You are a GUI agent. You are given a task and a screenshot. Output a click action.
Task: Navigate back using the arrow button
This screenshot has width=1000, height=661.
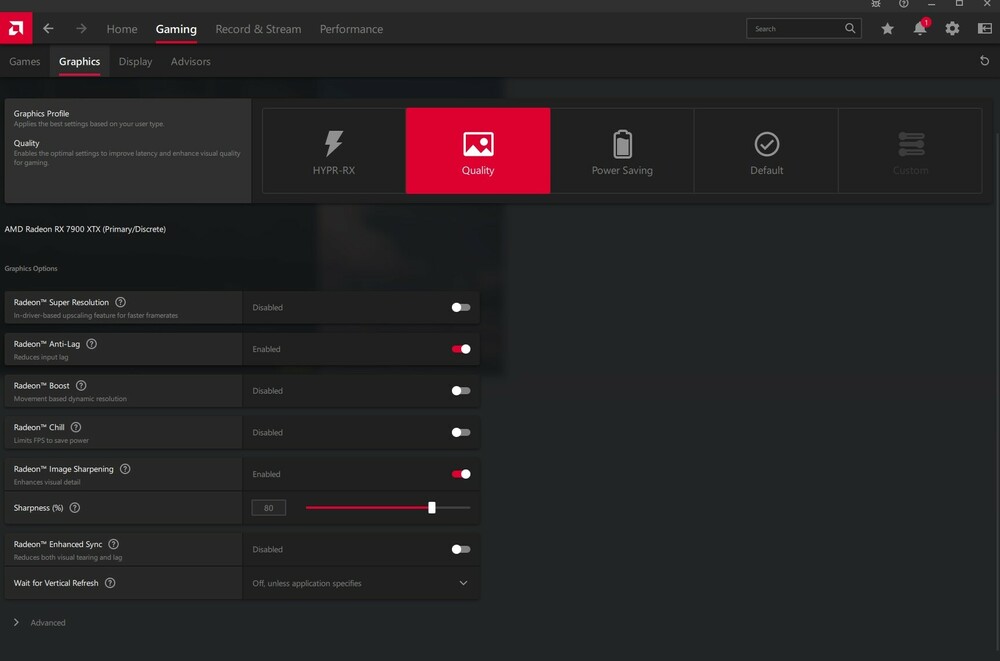click(x=48, y=29)
